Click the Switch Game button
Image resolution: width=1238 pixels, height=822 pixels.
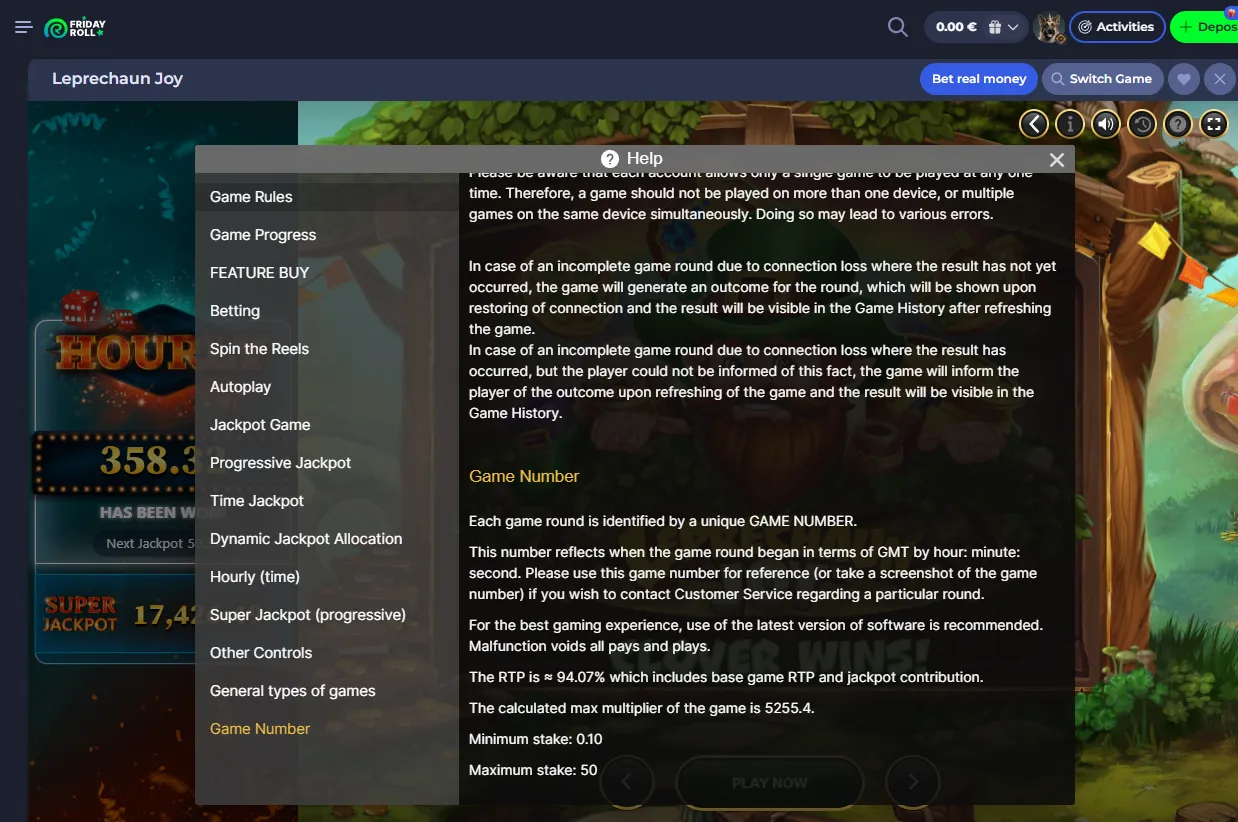(1101, 79)
